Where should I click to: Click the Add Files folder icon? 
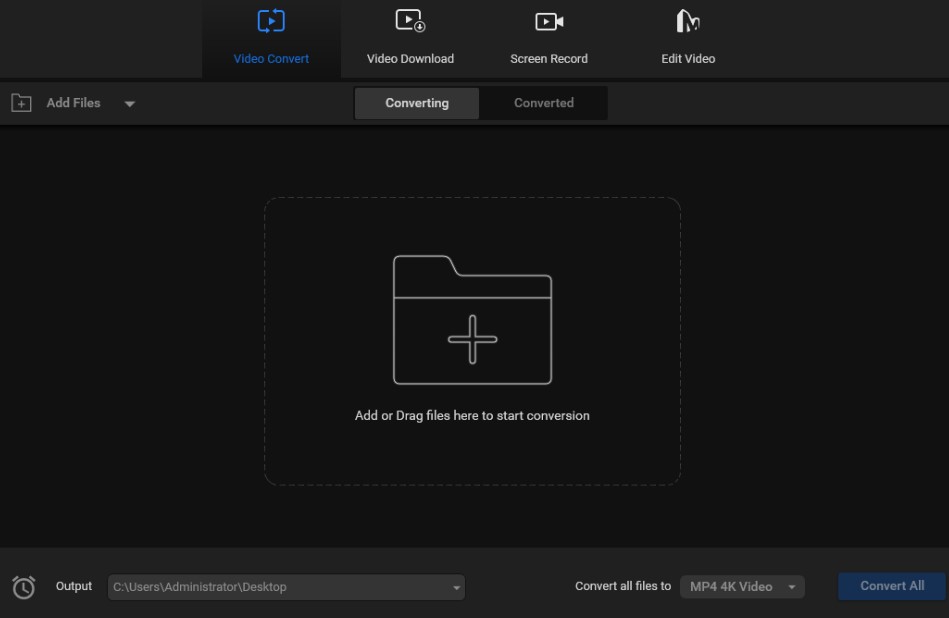coord(21,103)
